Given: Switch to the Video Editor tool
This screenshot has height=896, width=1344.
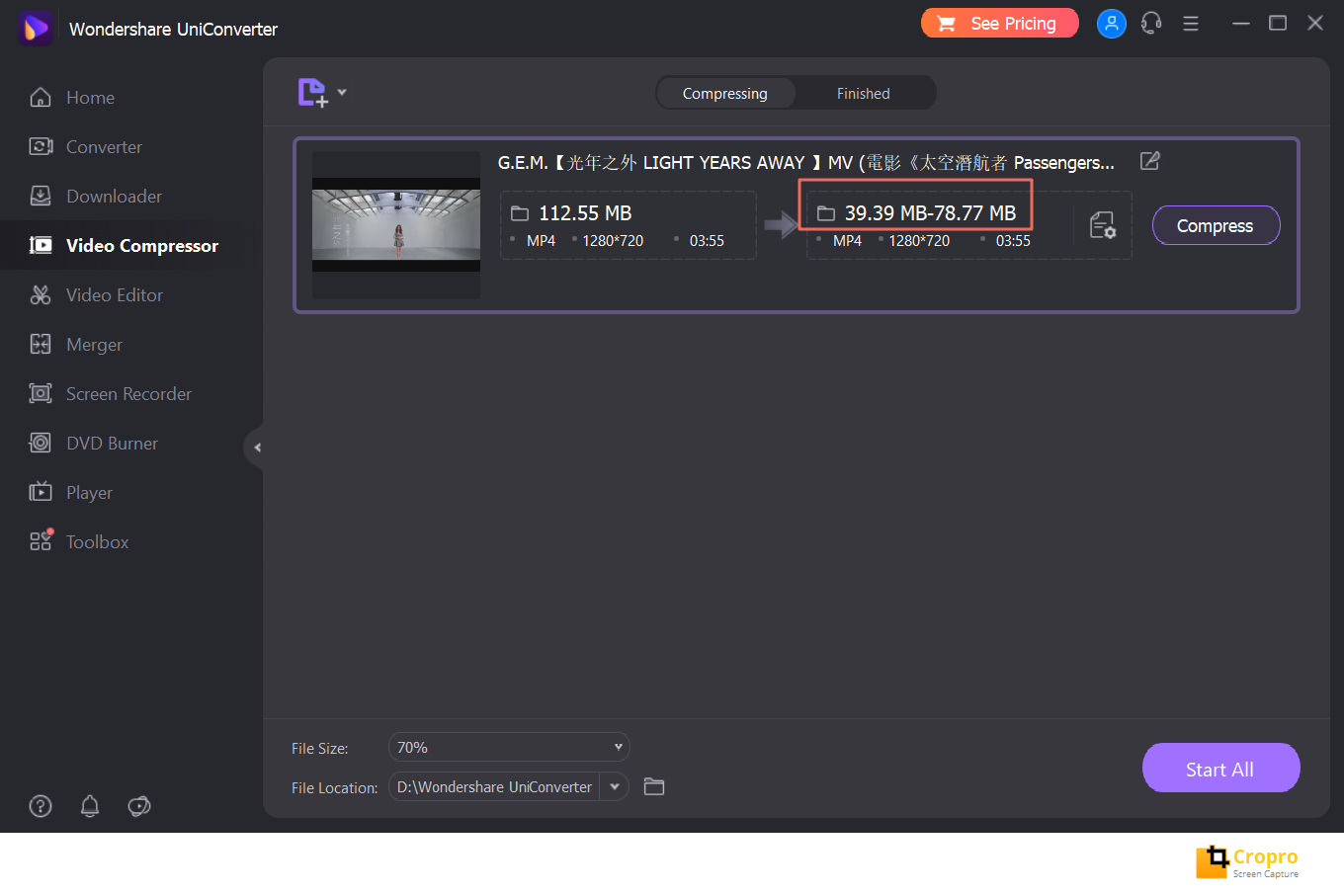Looking at the screenshot, I should click(114, 294).
